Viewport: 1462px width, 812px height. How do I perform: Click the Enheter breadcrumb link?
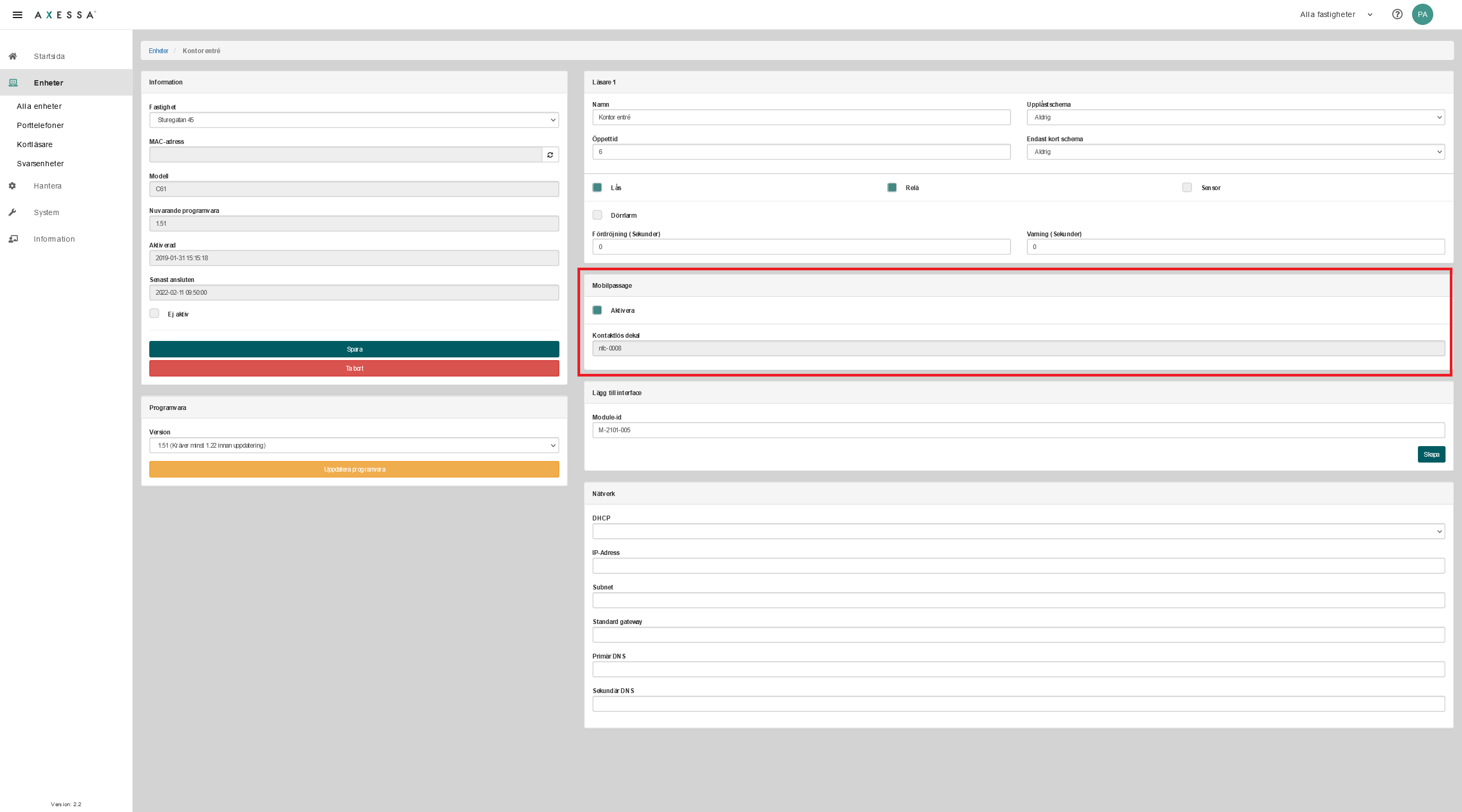click(158, 51)
